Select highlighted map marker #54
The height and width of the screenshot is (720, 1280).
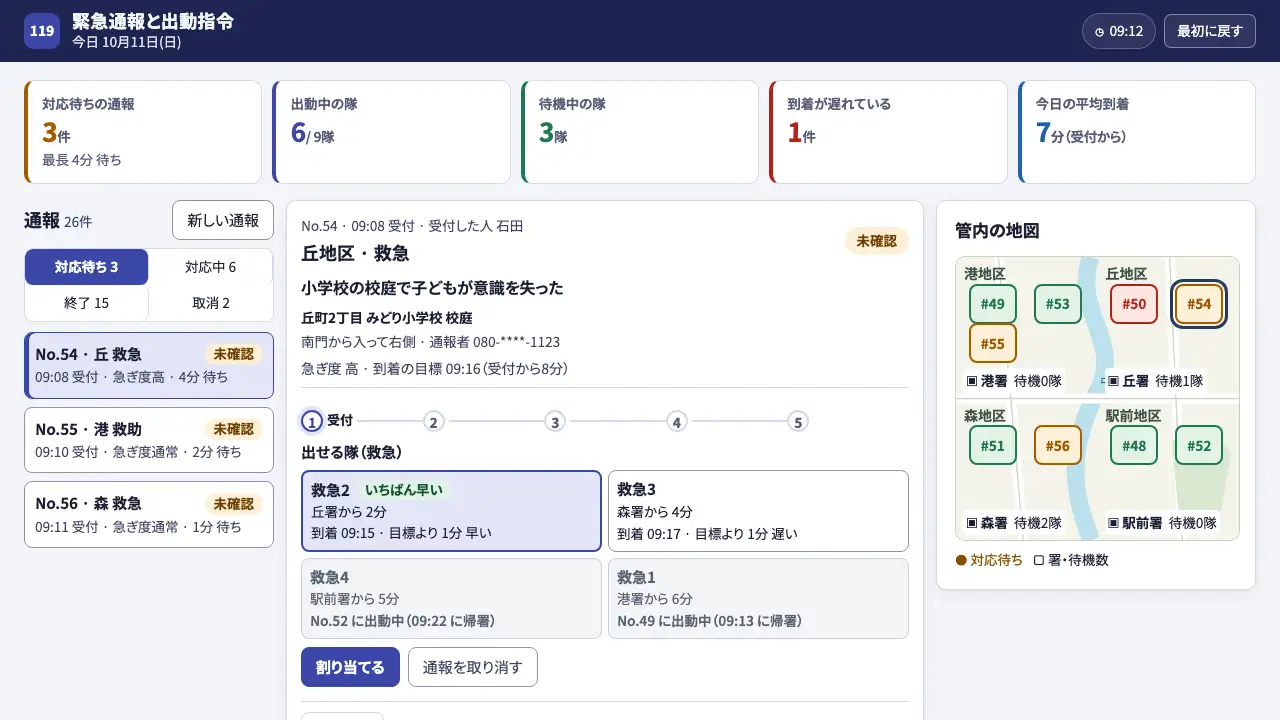tap(1199, 304)
